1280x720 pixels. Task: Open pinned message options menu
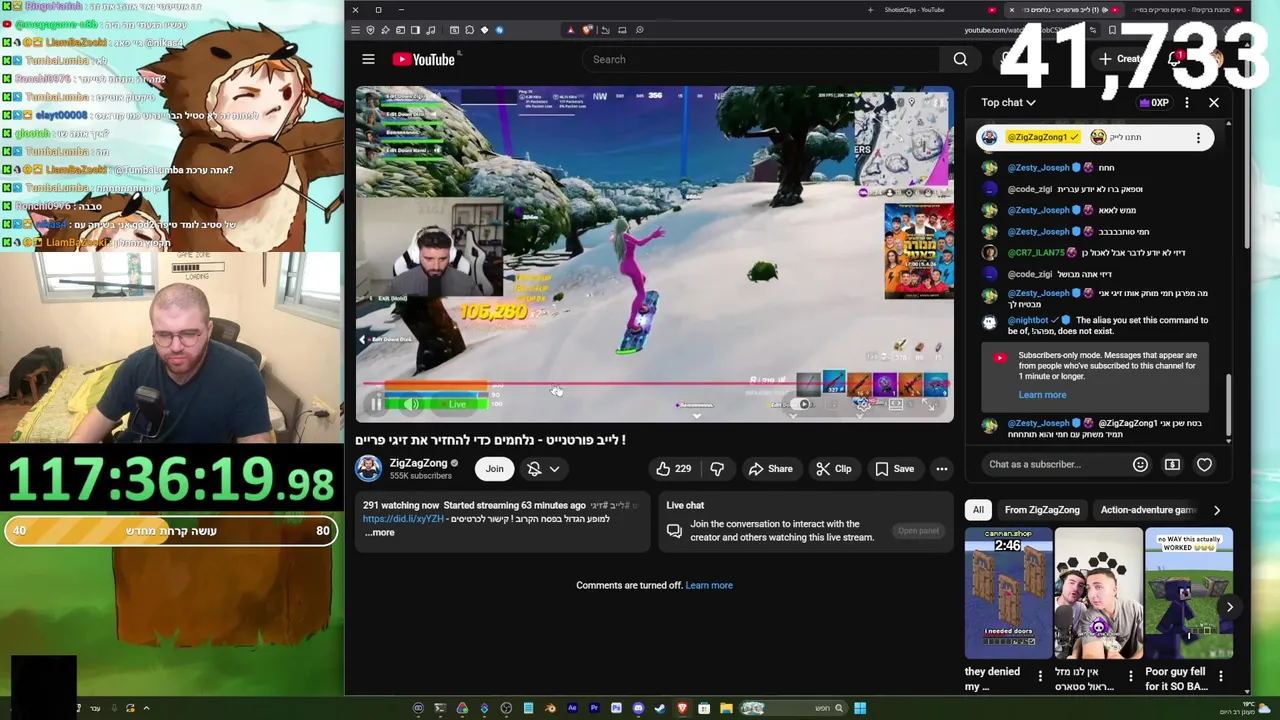[x=1198, y=137]
